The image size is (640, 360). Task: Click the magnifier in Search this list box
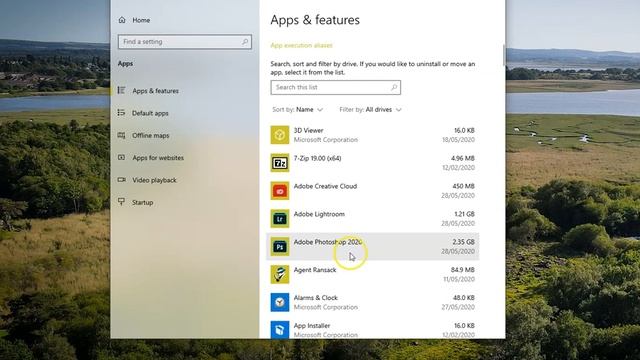tap(394, 87)
